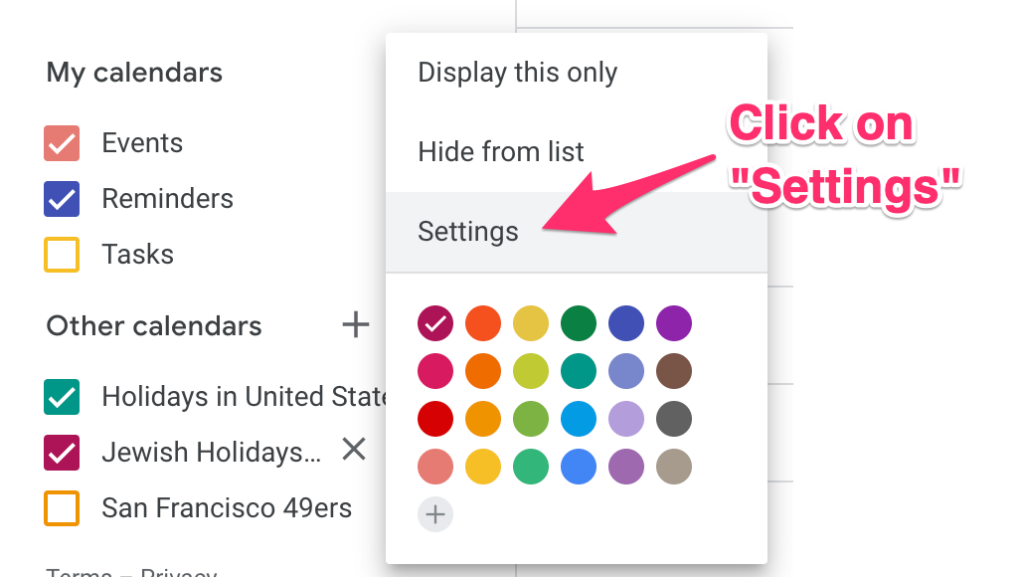Open Settings from the context menu
Screen dimensions: 1024x577
tap(468, 232)
